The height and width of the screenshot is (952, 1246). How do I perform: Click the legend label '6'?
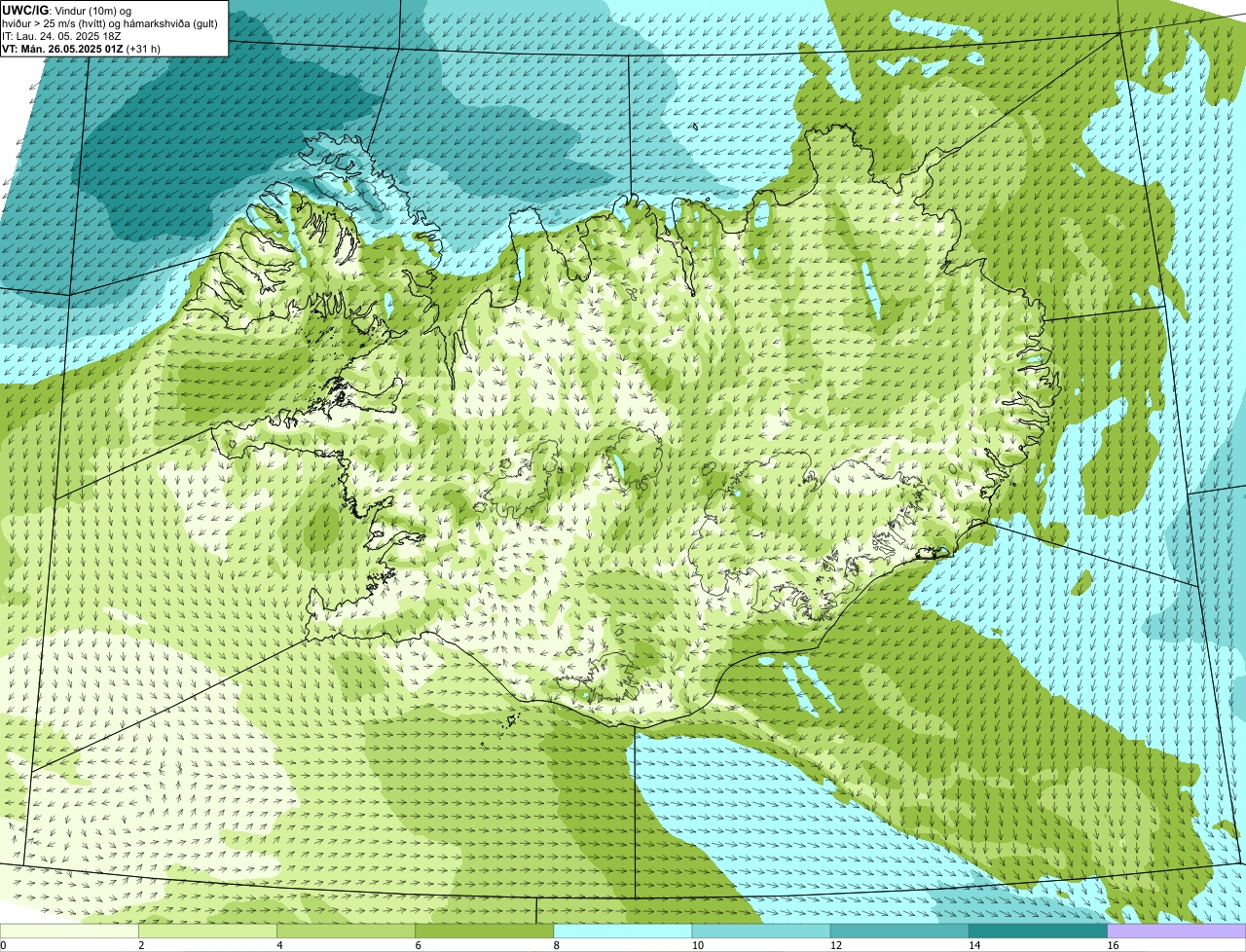418,945
